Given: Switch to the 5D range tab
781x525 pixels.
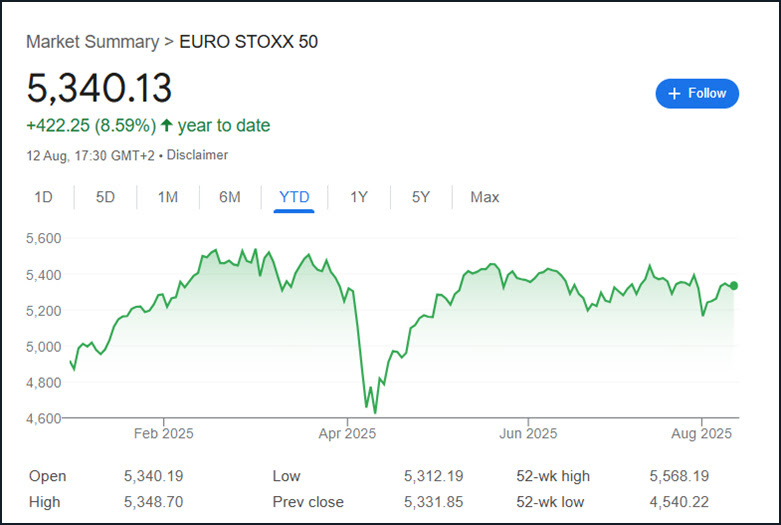Looking at the screenshot, I should tap(105, 197).
